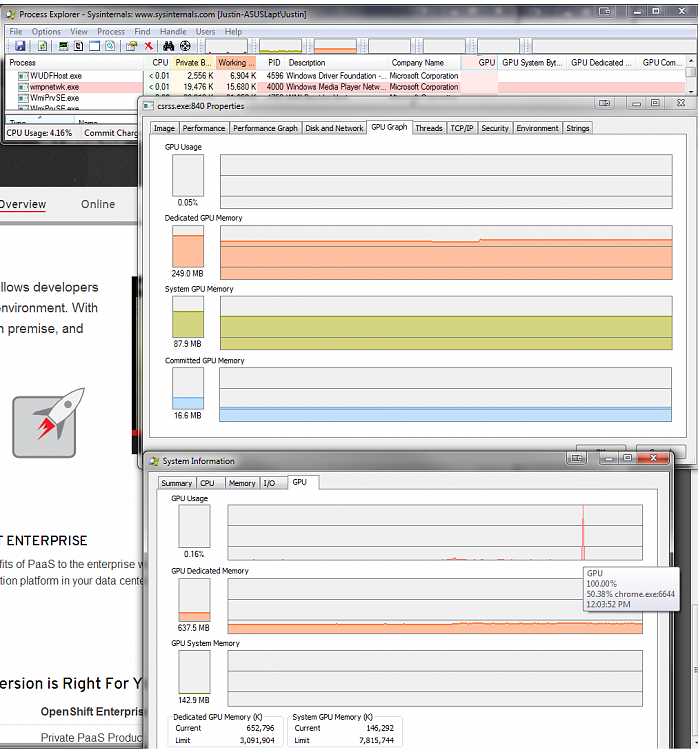Open the Handle menu
Screen dimensions: 698x750
[x=173, y=32]
